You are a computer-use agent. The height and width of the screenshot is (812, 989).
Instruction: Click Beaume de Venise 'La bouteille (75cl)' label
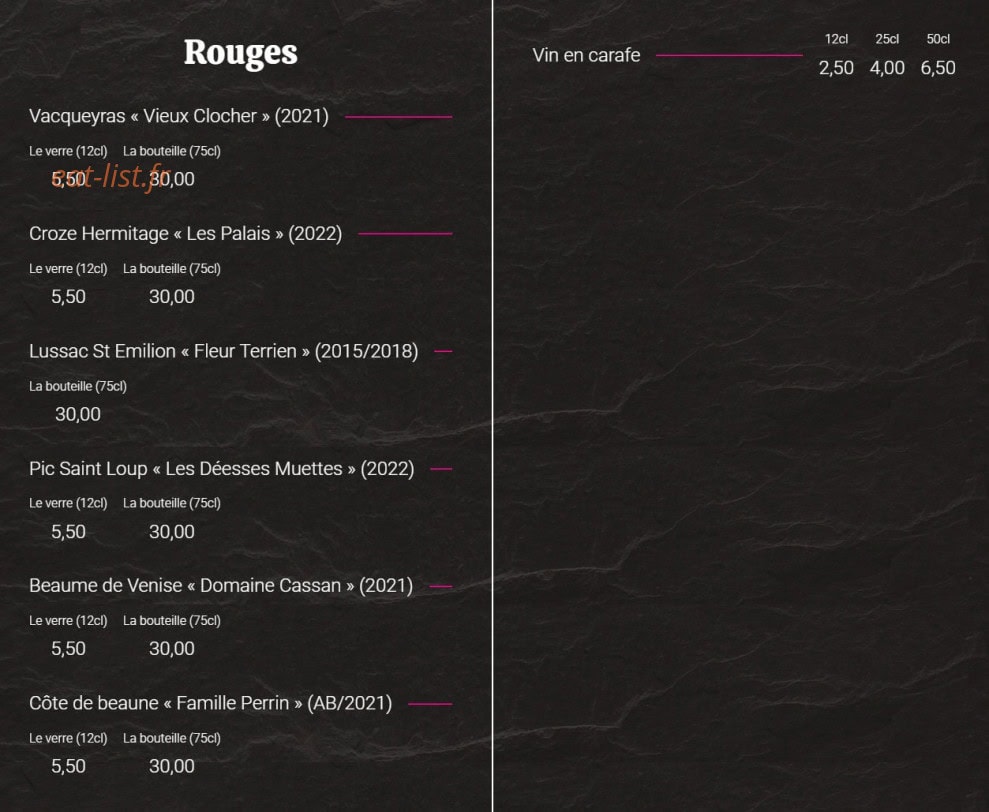pos(172,621)
